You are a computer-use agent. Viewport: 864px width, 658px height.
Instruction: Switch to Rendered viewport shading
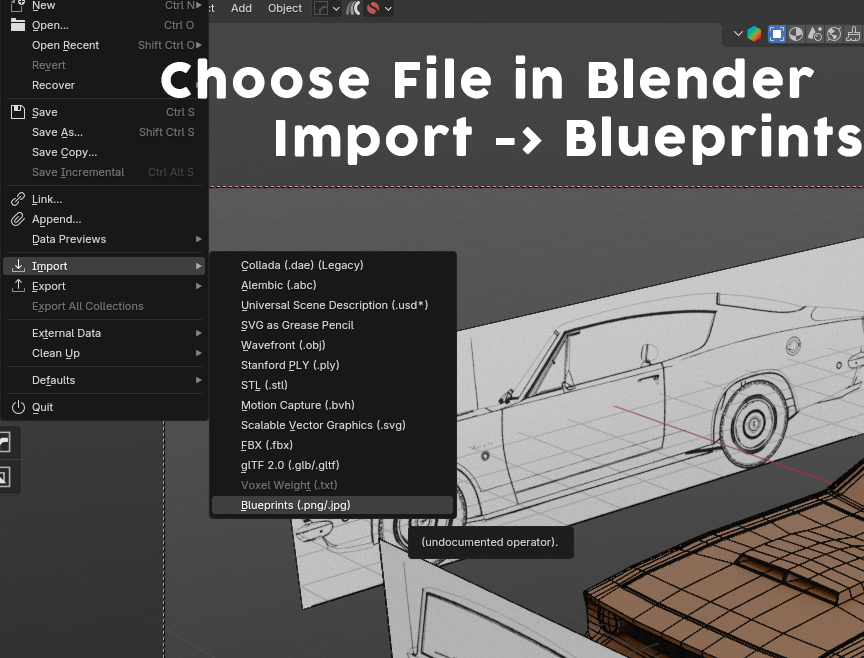(x=834, y=34)
